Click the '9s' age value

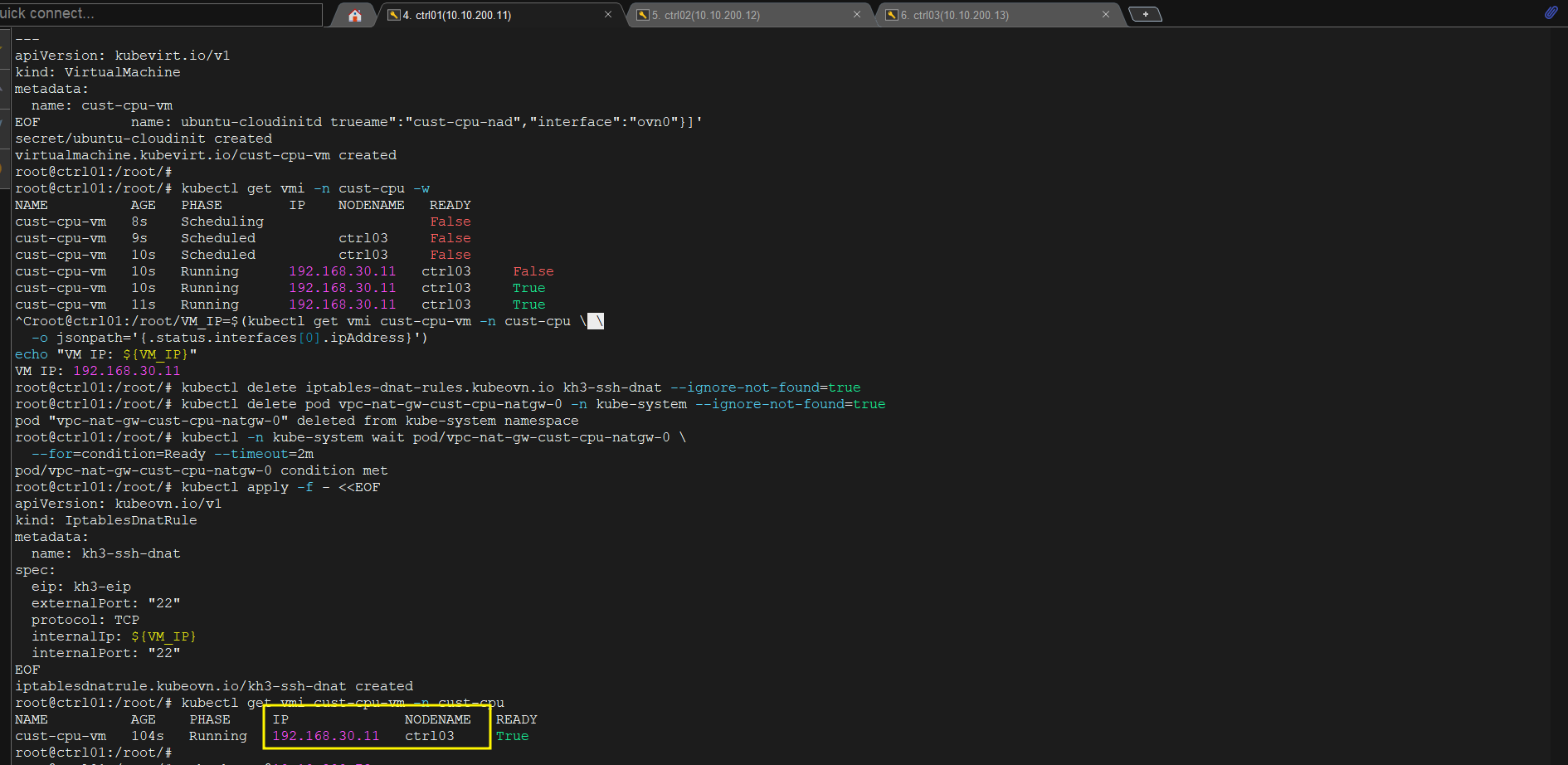tap(139, 238)
